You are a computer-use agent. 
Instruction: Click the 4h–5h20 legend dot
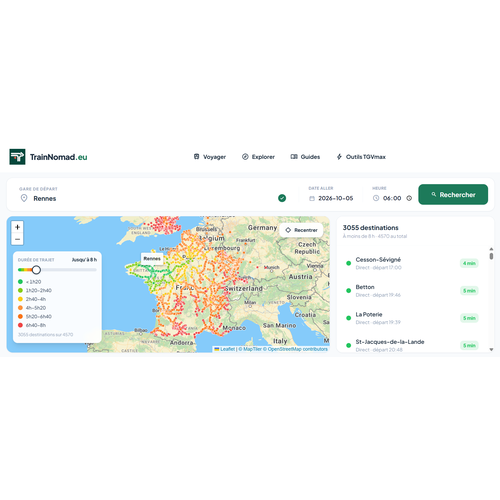(x=20, y=308)
